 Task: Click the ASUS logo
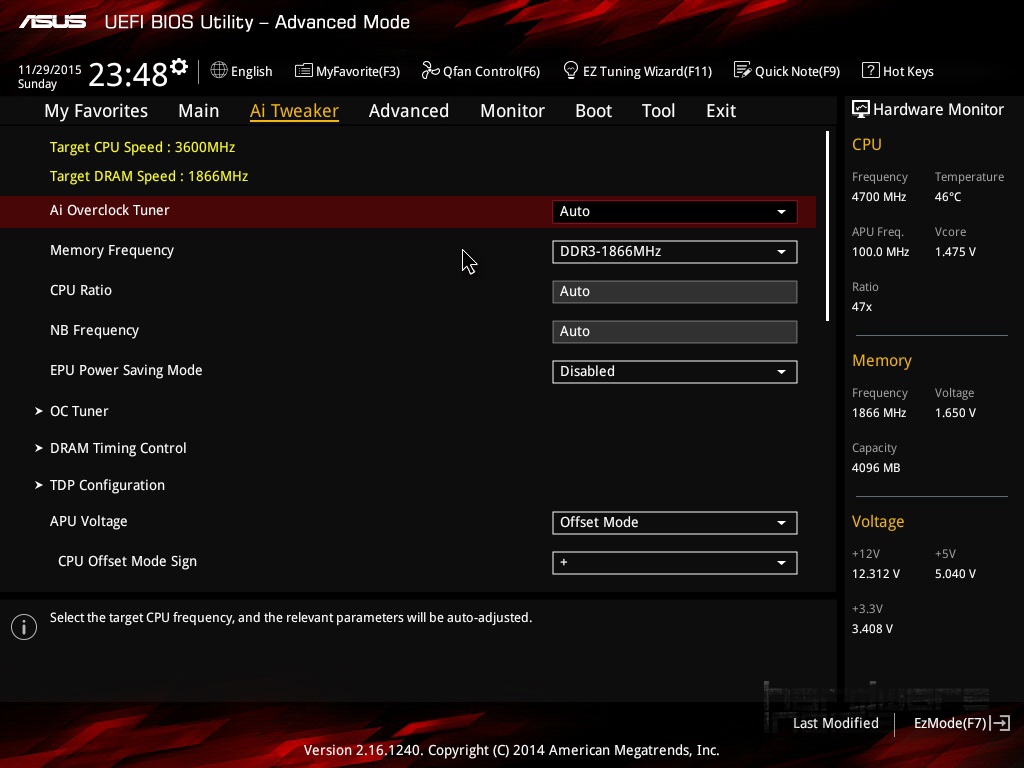[x=53, y=22]
